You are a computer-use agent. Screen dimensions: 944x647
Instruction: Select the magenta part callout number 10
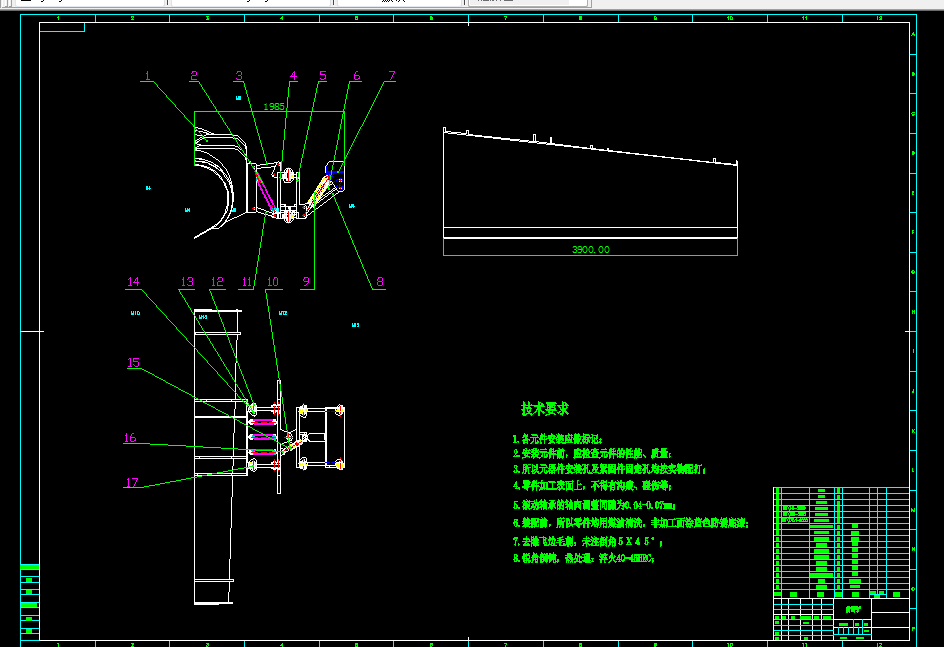[273, 282]
